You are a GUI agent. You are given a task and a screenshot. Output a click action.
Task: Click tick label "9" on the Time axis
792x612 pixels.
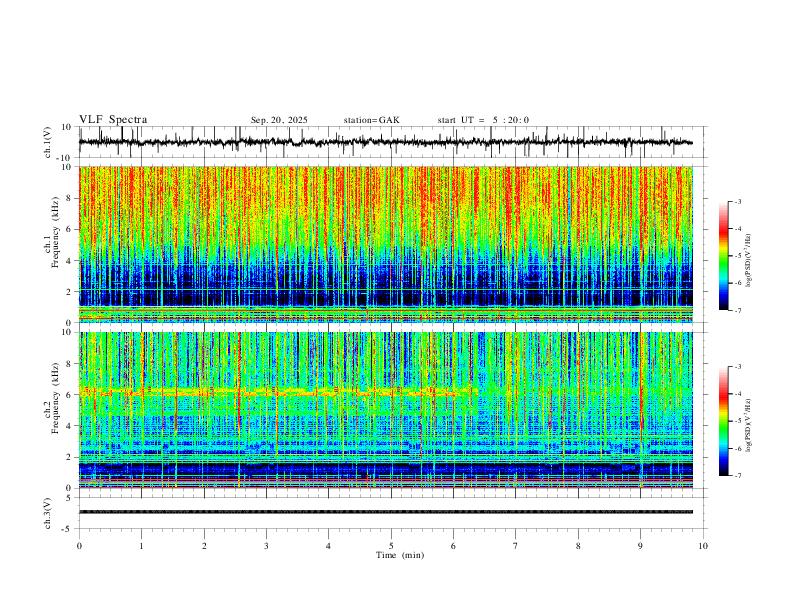click(640, 546)
